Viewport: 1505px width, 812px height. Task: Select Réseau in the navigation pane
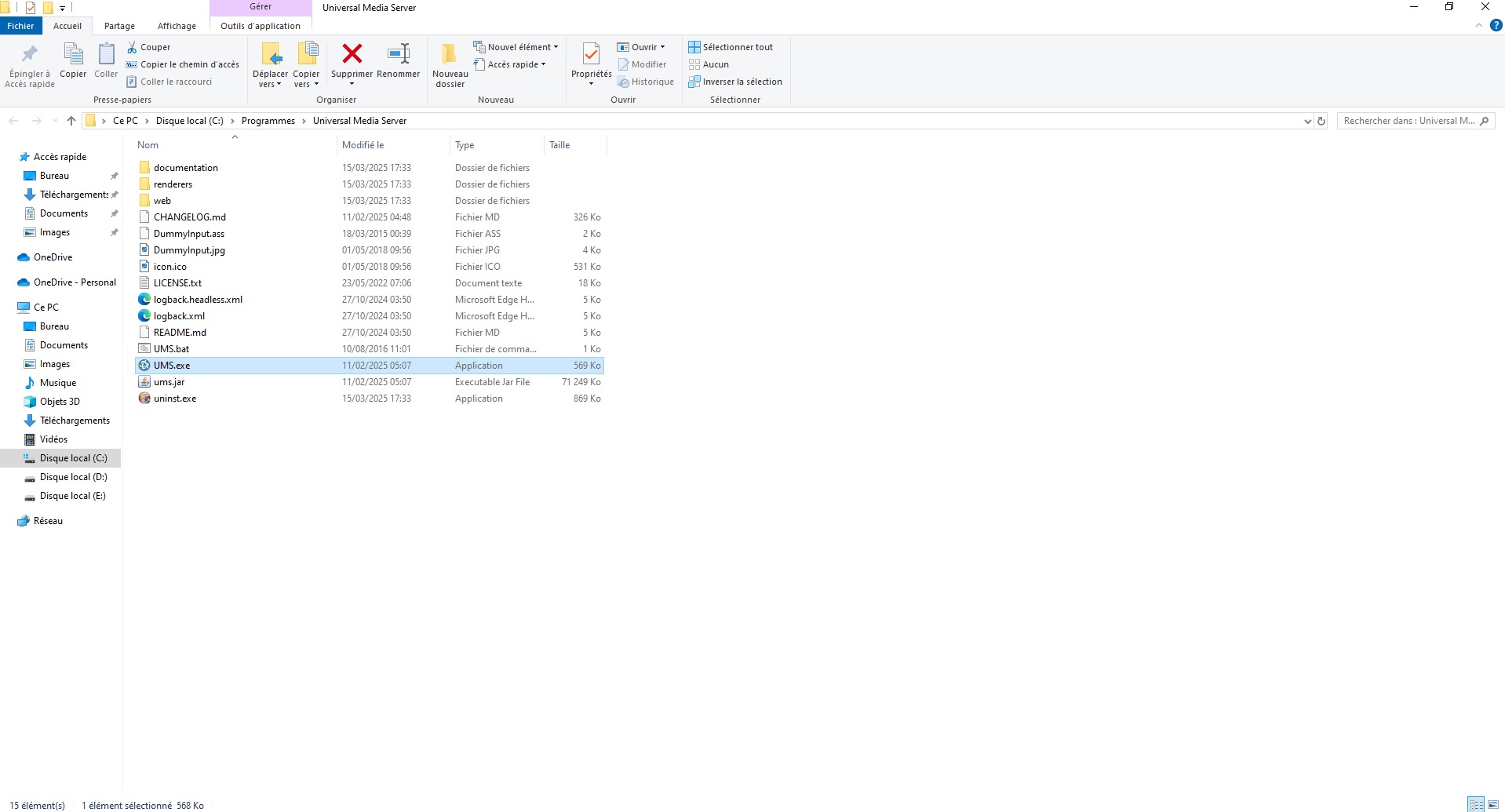[41, 521]
